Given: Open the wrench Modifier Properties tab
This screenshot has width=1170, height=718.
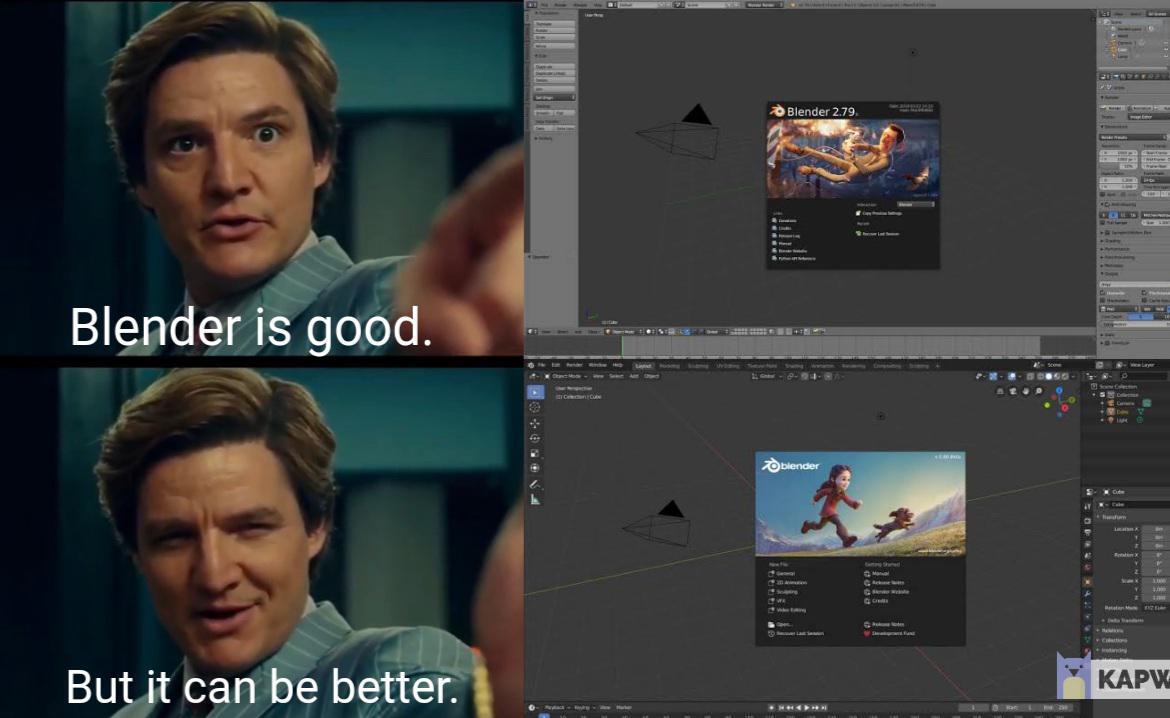Looking at the screenshot, I should pos(1088,594).
